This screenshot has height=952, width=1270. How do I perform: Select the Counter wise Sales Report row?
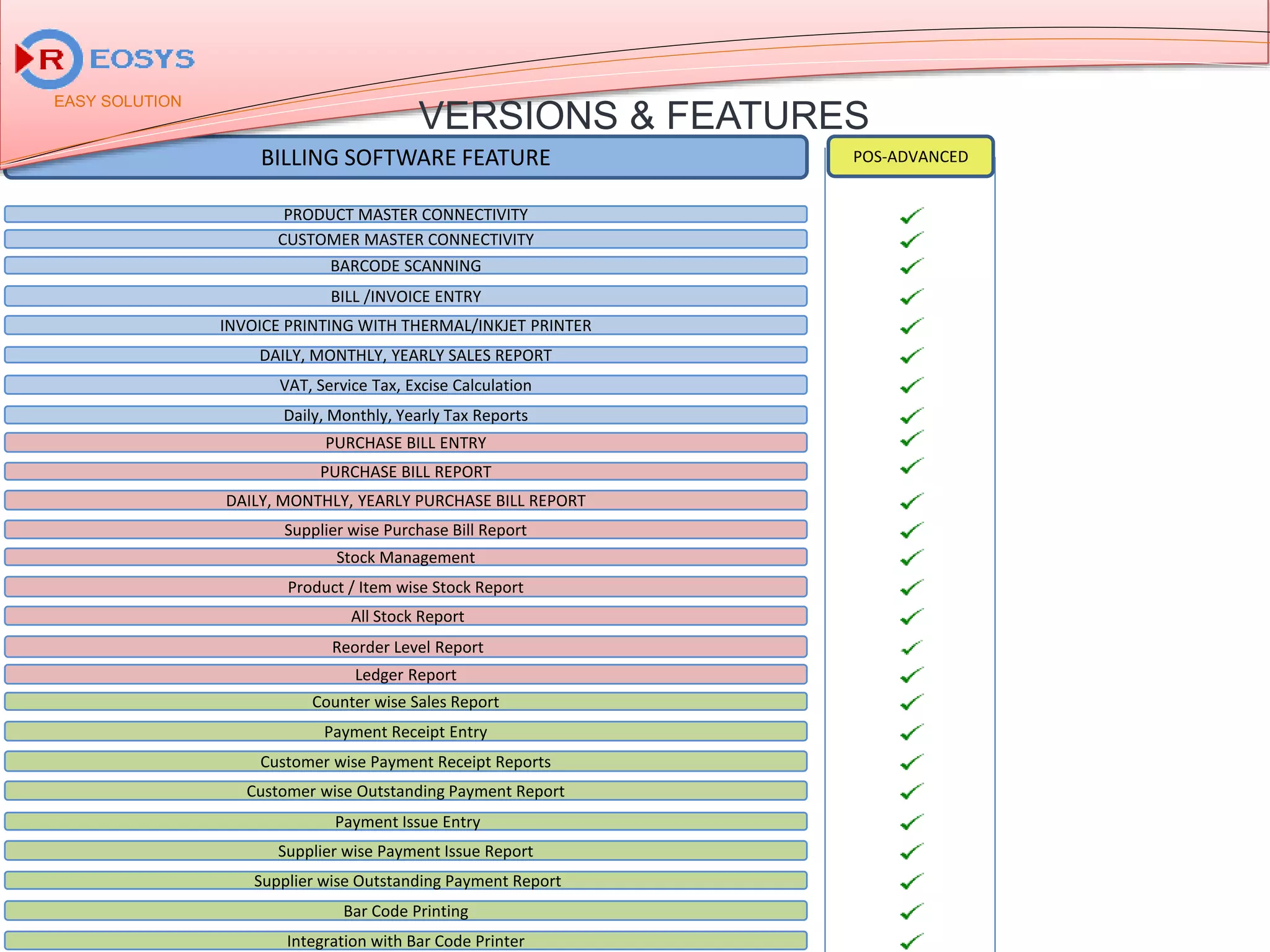[406, 702]
